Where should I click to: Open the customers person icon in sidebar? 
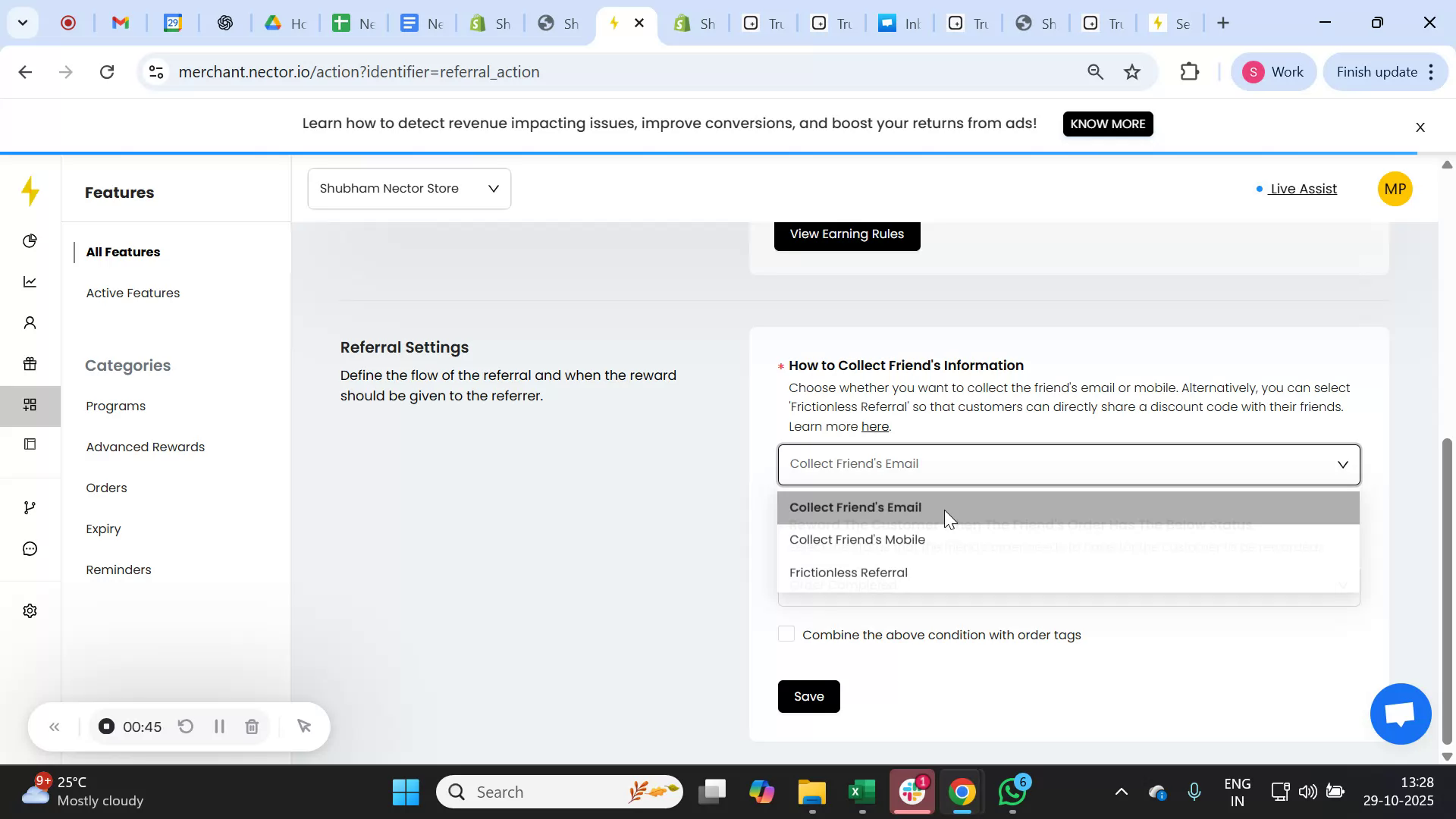pos(30,322)
